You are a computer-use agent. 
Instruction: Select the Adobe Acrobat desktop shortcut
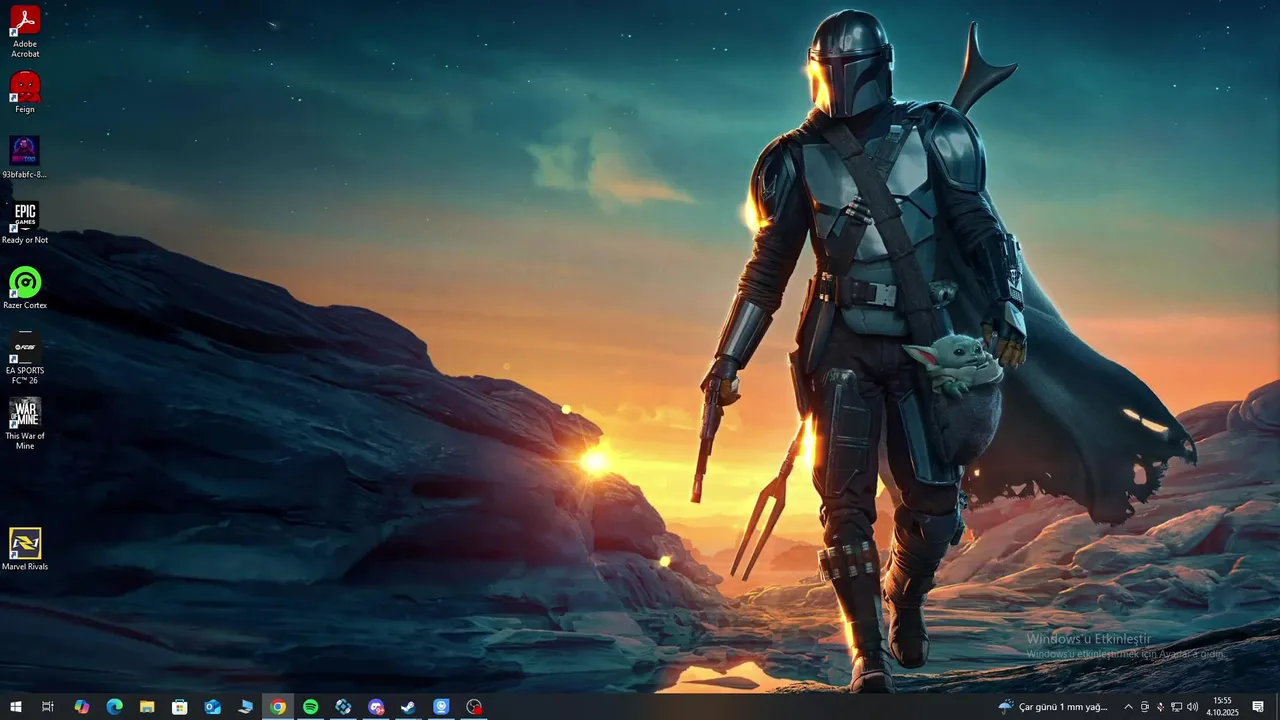click(x=25, y=32)
